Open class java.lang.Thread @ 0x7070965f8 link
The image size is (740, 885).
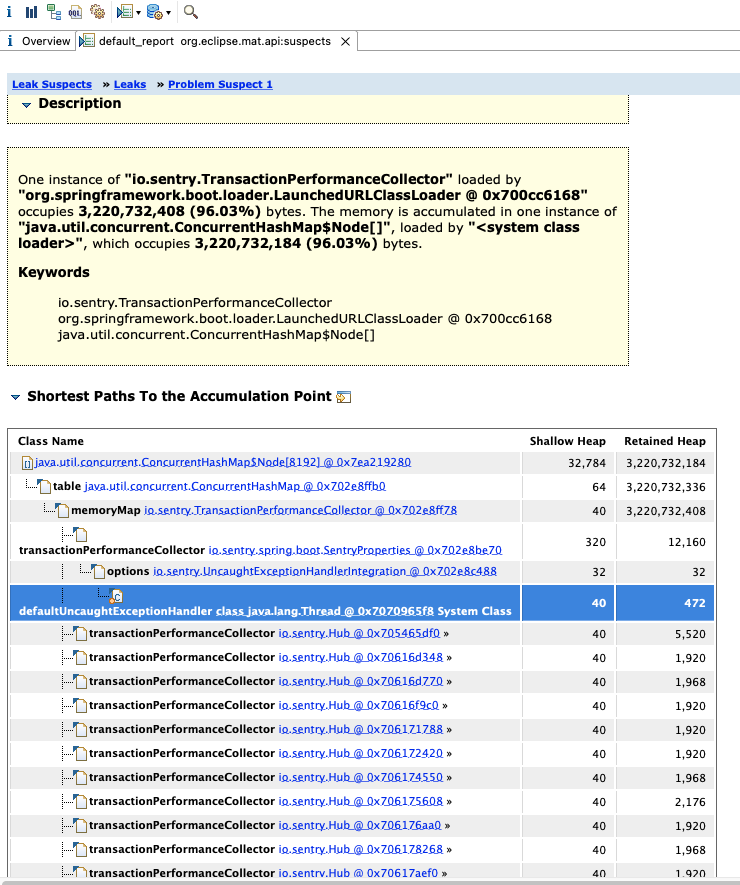(x=325, y=611)
